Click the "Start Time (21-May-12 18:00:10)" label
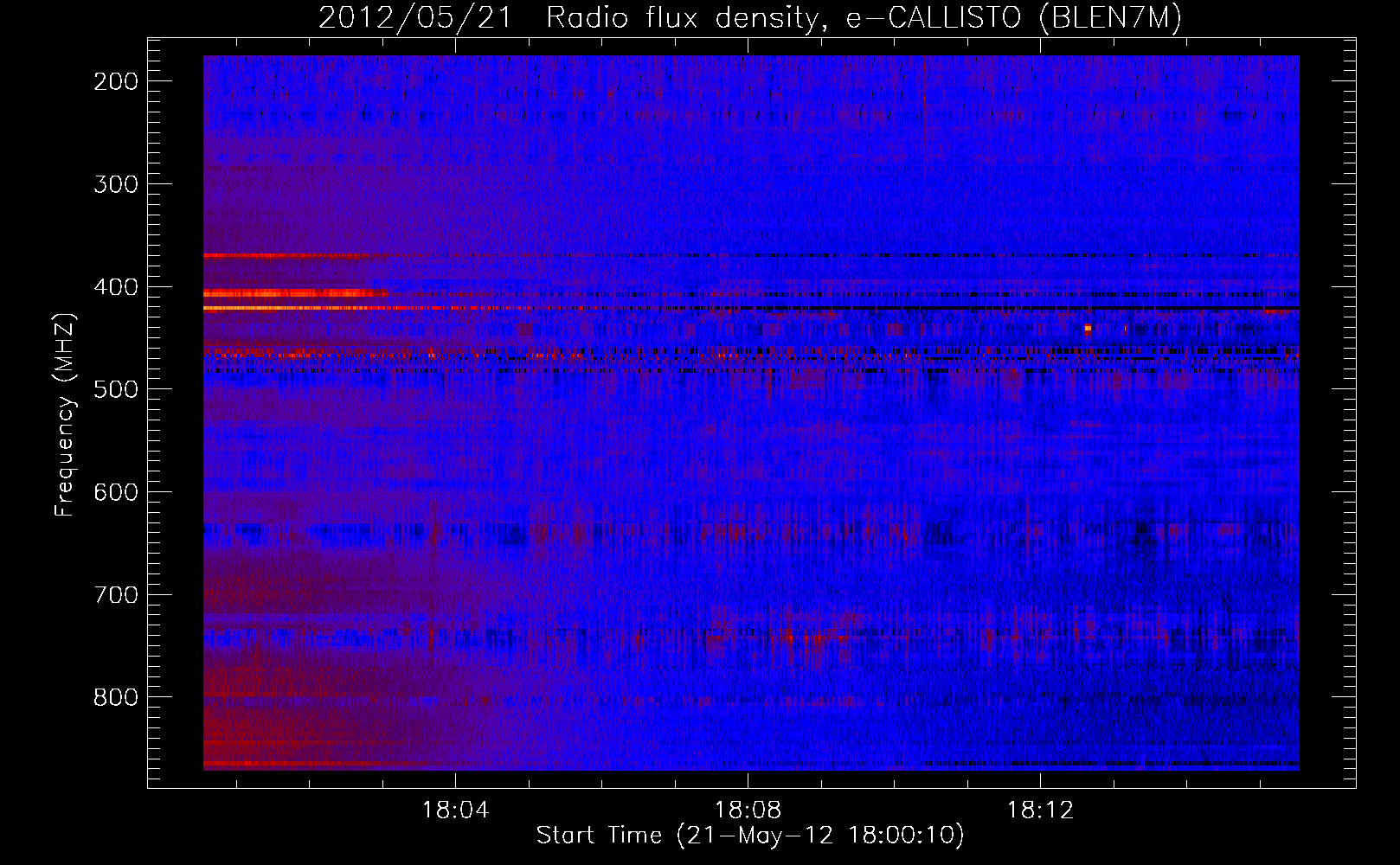 tap(750, 836)
